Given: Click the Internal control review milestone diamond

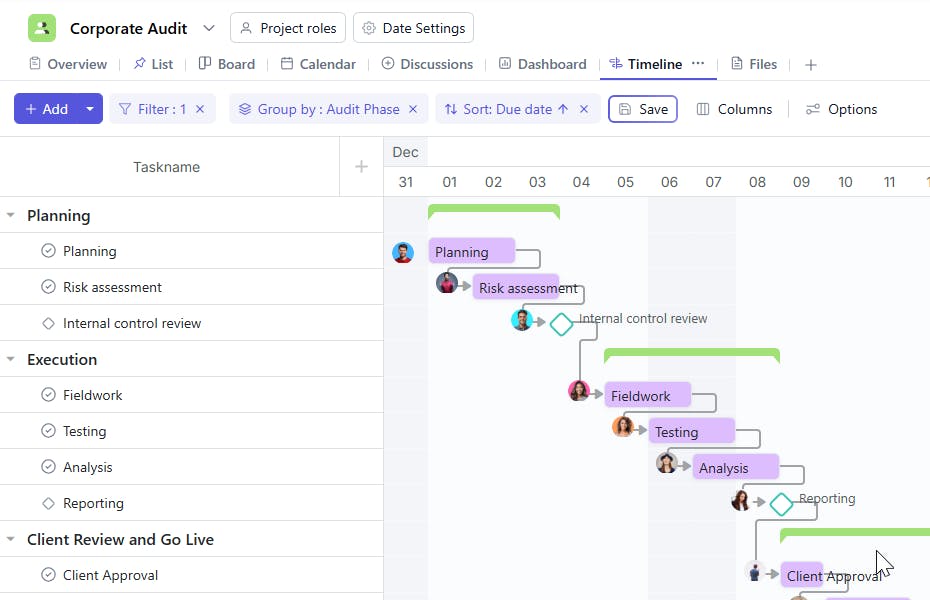Looking at the screenshot, I should pyautogui.click(x=561, y=323).
